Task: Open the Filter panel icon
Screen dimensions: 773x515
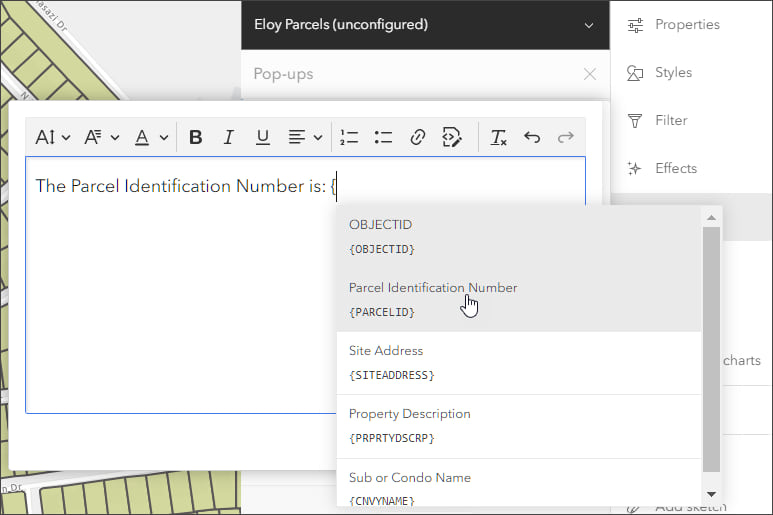Action: pos(635,120)
